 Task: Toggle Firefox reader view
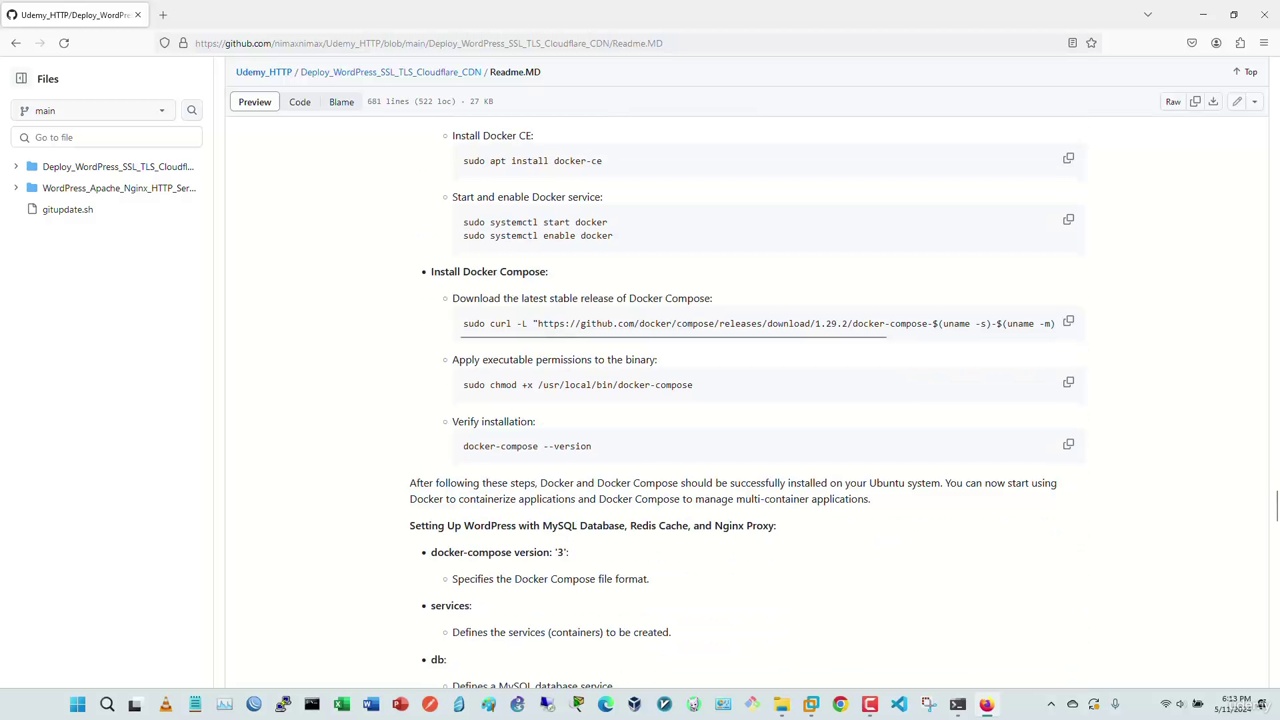(1072, 43)
